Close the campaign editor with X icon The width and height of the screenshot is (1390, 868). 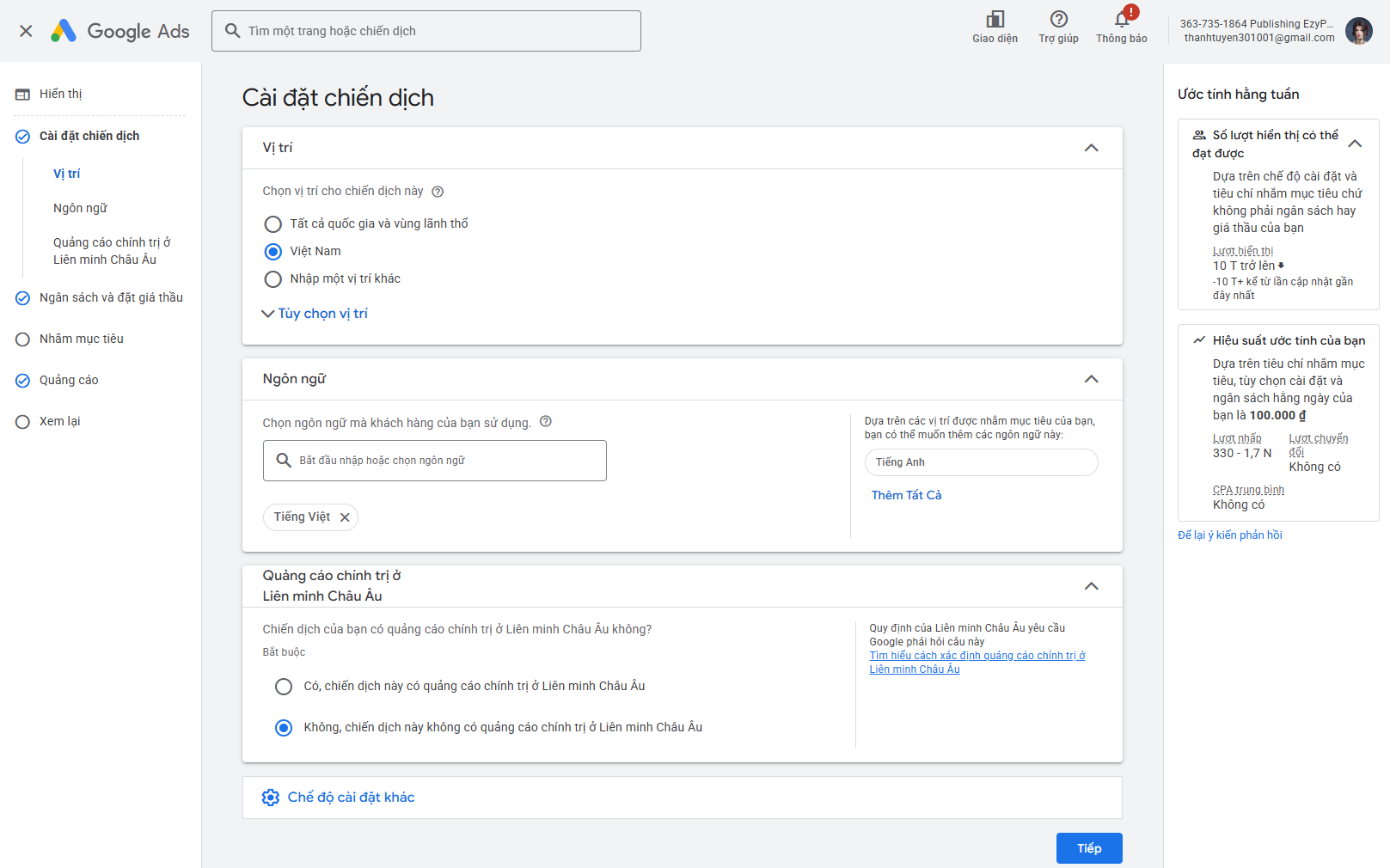tap(26, 31)
